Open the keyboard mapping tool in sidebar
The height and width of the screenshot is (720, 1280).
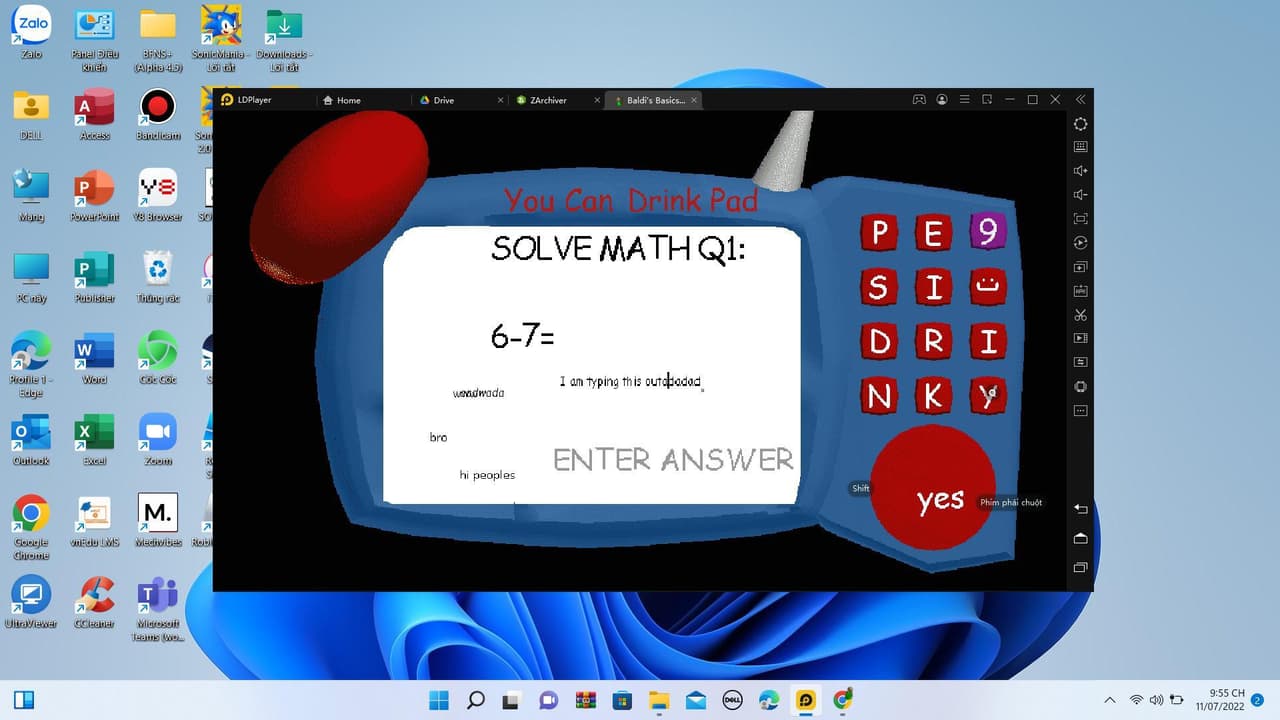click(x=1080, y=147)
